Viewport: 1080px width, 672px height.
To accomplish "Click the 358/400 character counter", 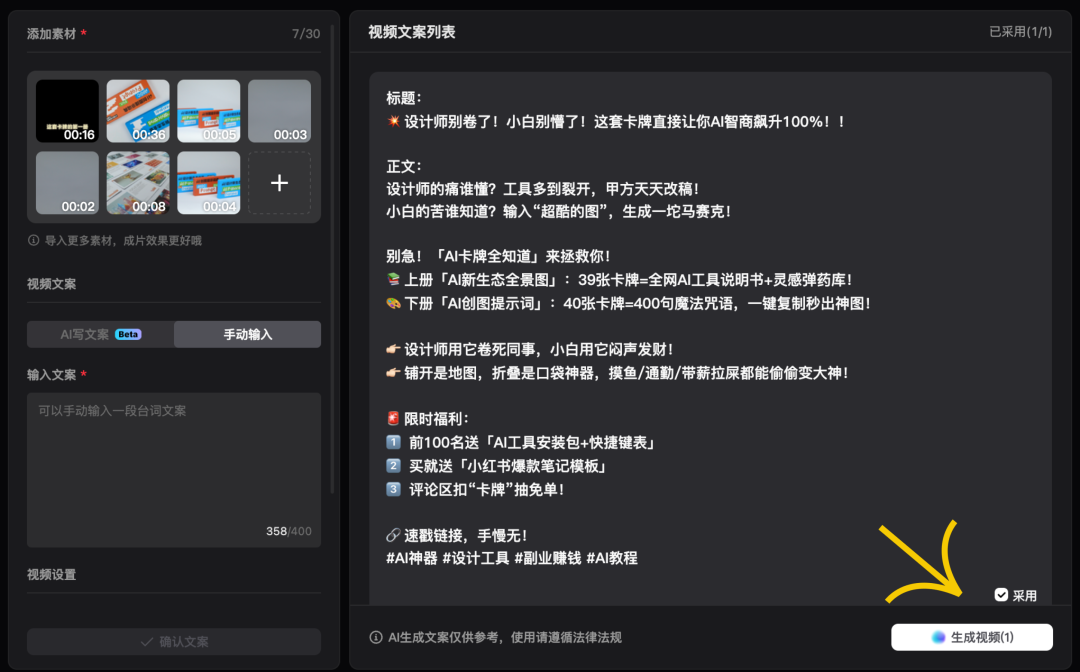I will tap(289, 531).
